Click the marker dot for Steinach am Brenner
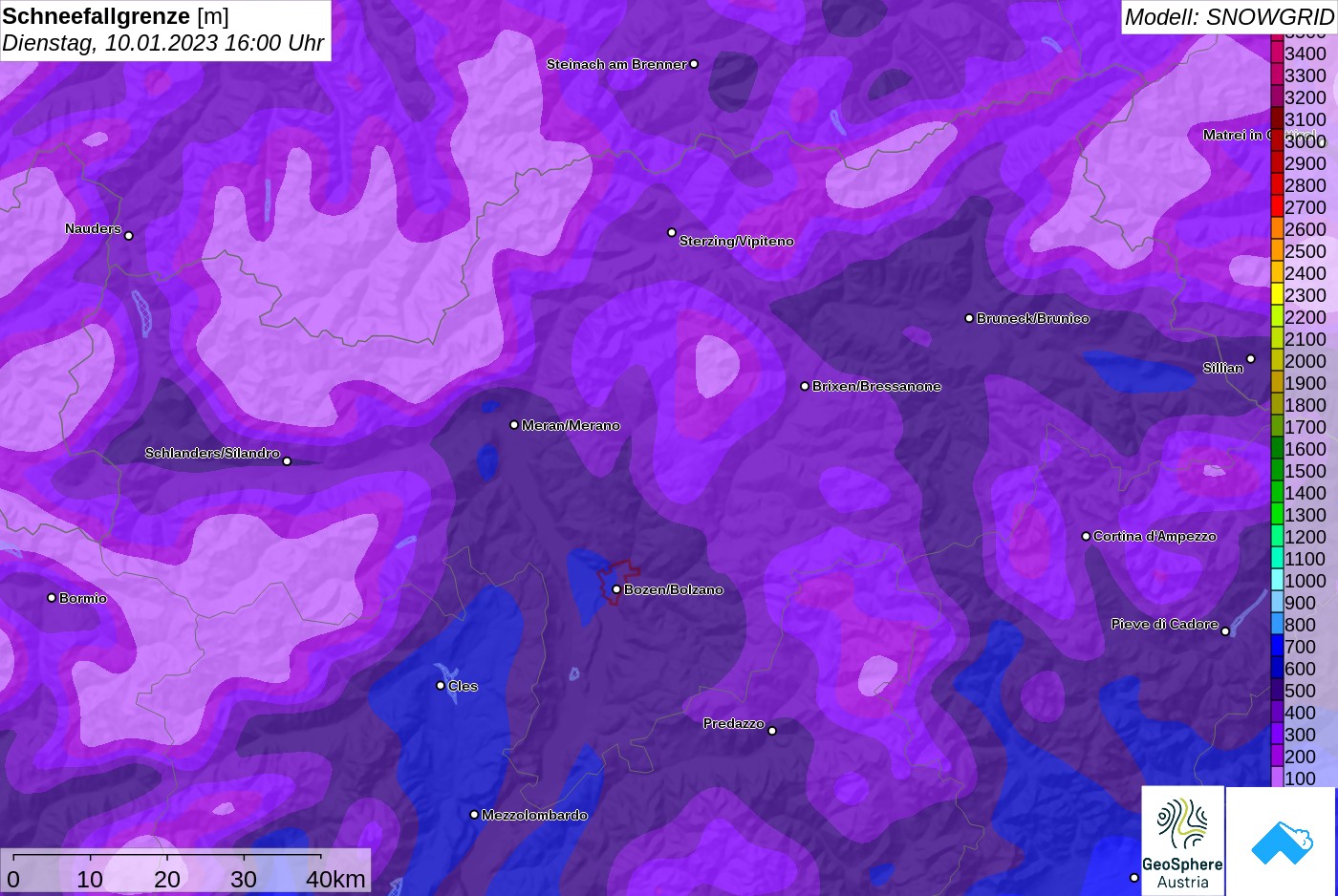Viewport: 1338px width, 896px height. (x=694, y=64)
